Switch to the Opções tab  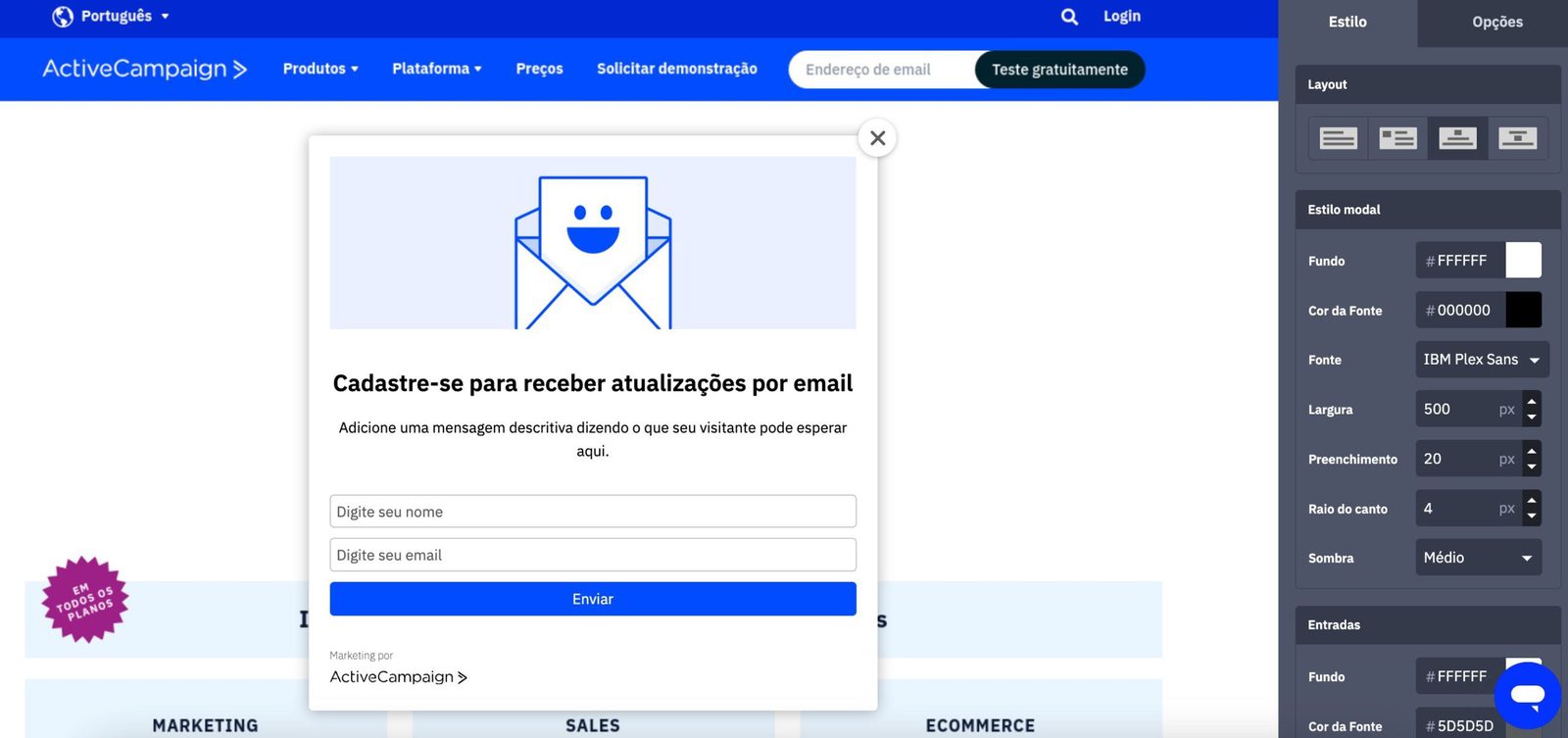coord(1496,22)
